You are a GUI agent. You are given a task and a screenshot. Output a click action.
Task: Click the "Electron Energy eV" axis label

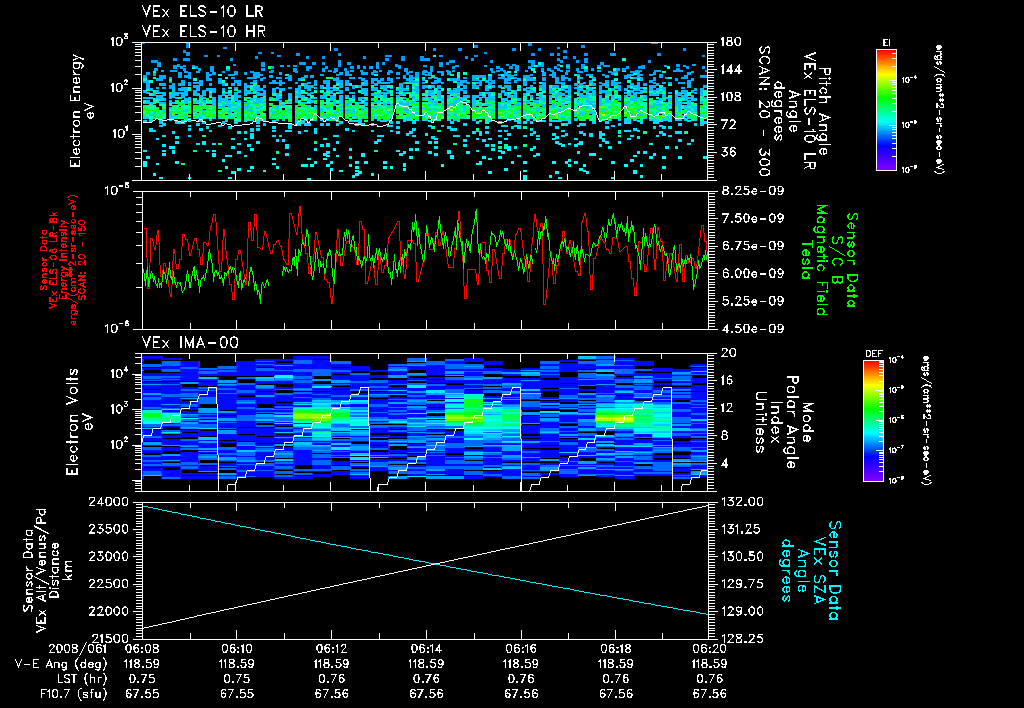pyautogui.click(x=83, y=111)
